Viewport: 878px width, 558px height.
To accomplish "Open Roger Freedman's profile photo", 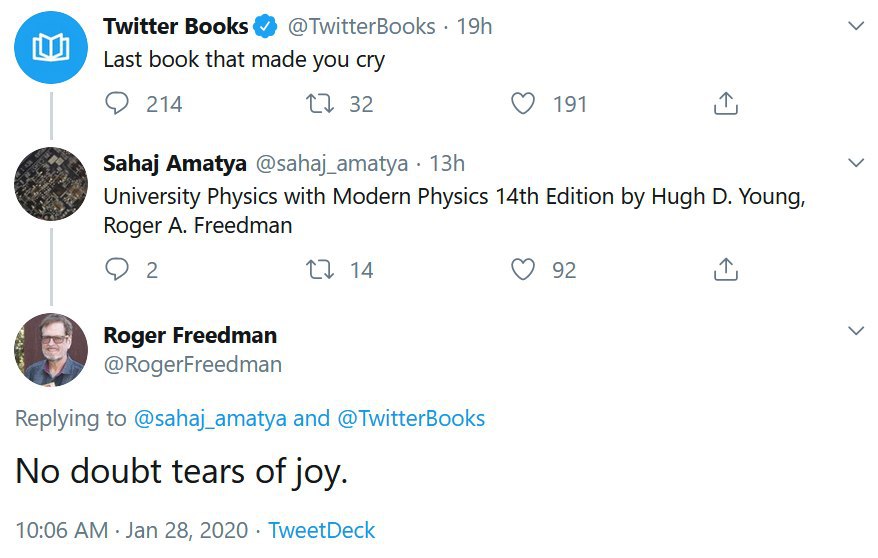I will [51, 350].
